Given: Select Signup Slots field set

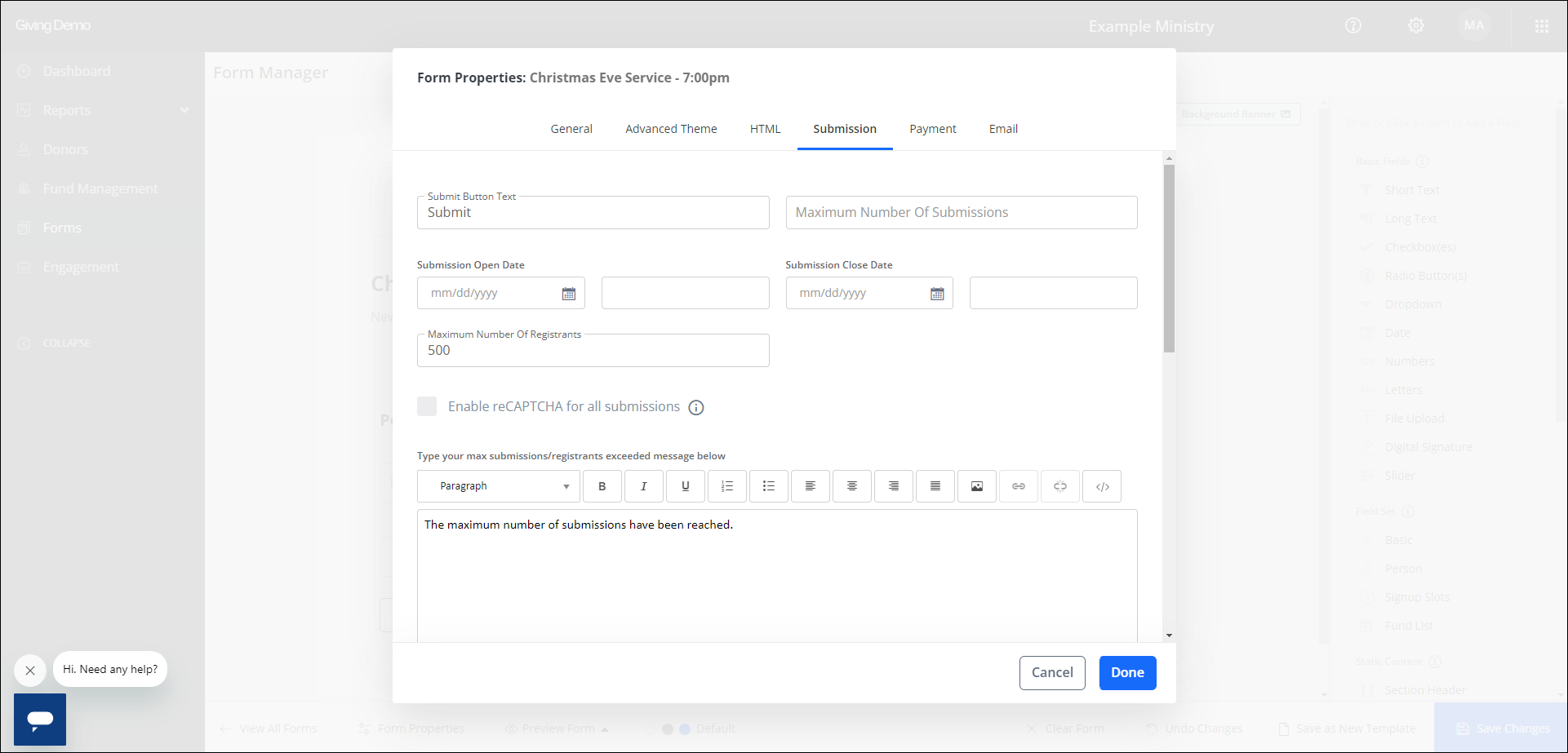Looking at the screenshot, I should (x=1417, y=597).
